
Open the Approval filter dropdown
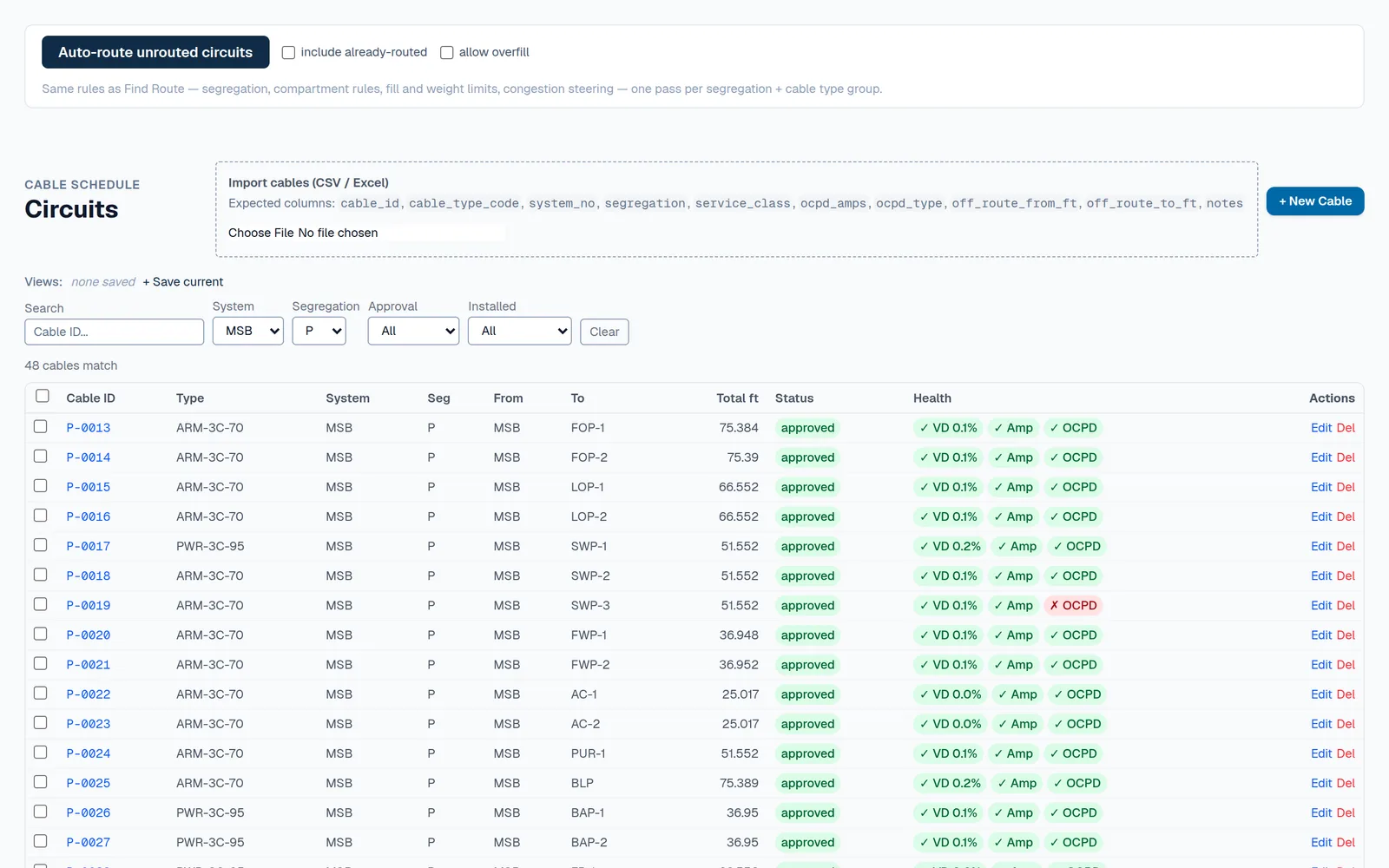(413, 331)
